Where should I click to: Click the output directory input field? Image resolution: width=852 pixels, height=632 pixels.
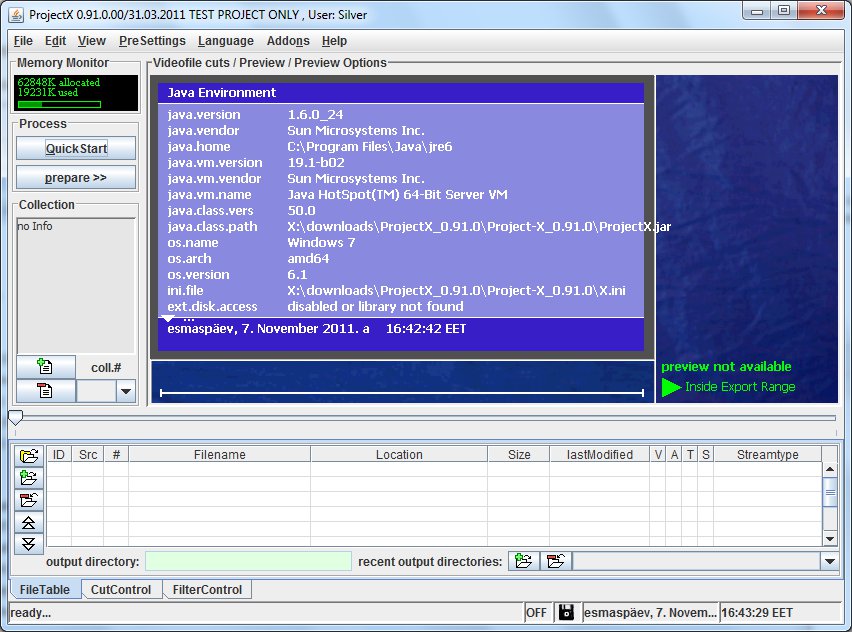point(248,561)
